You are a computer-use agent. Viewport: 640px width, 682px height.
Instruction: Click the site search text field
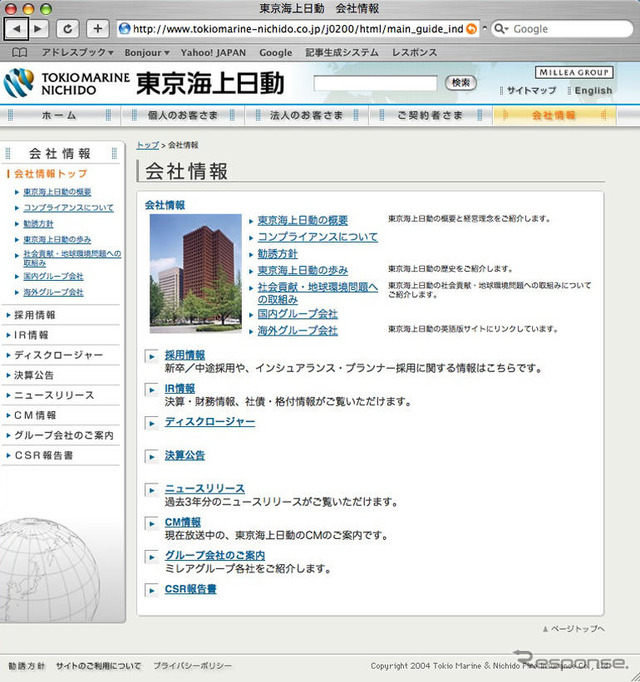[375, 83]
